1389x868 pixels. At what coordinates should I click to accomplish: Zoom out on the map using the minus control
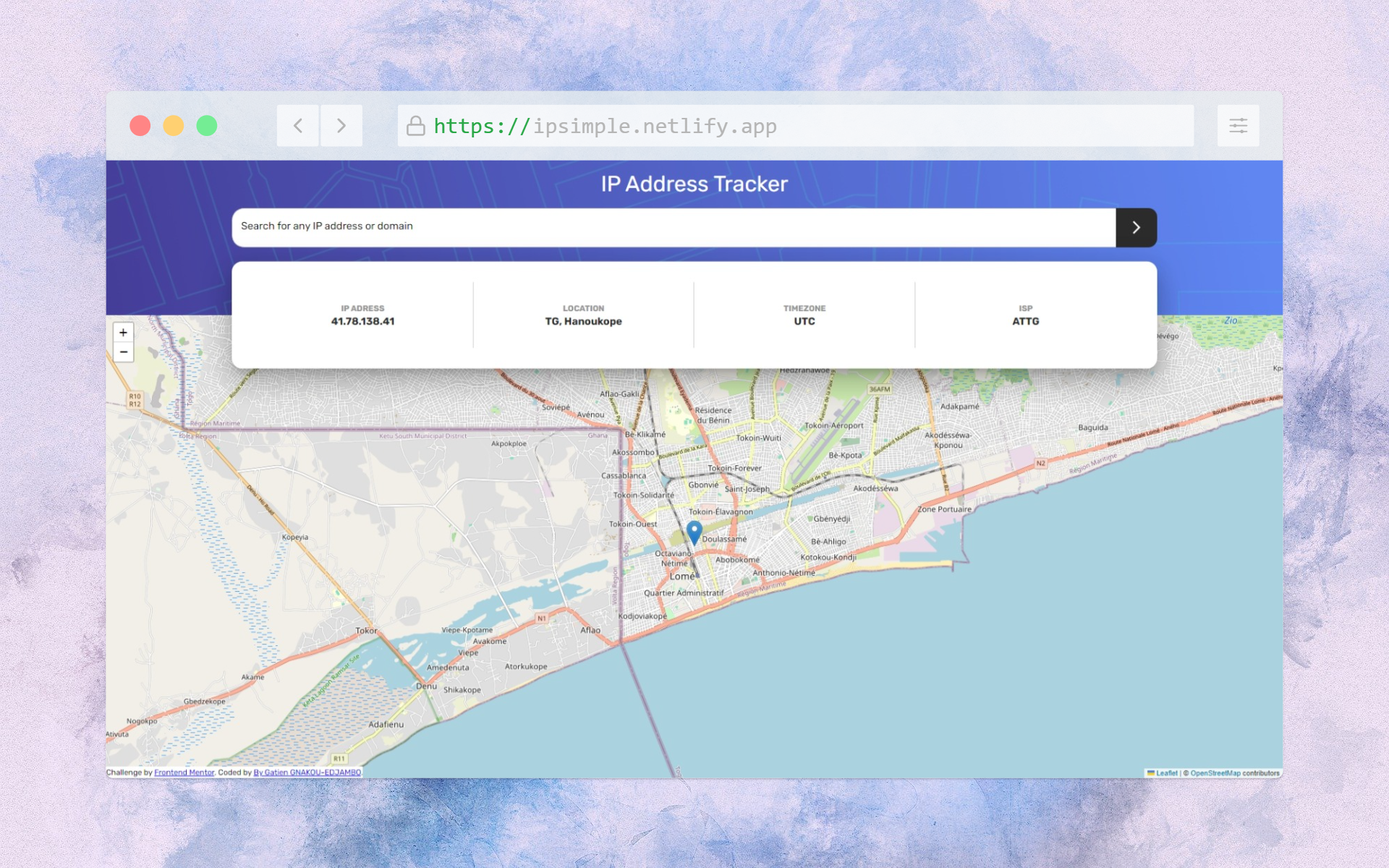pos(123,352)
